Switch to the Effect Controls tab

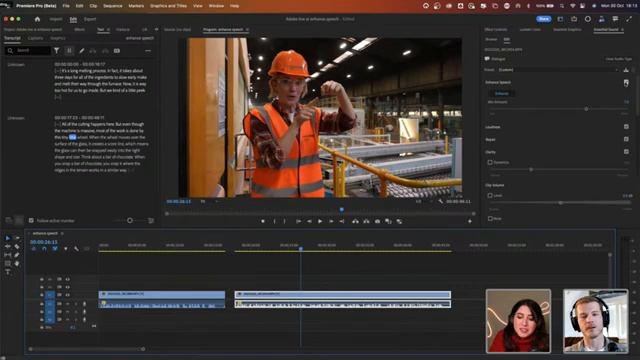pyautogui.click(x=496, y=30)
